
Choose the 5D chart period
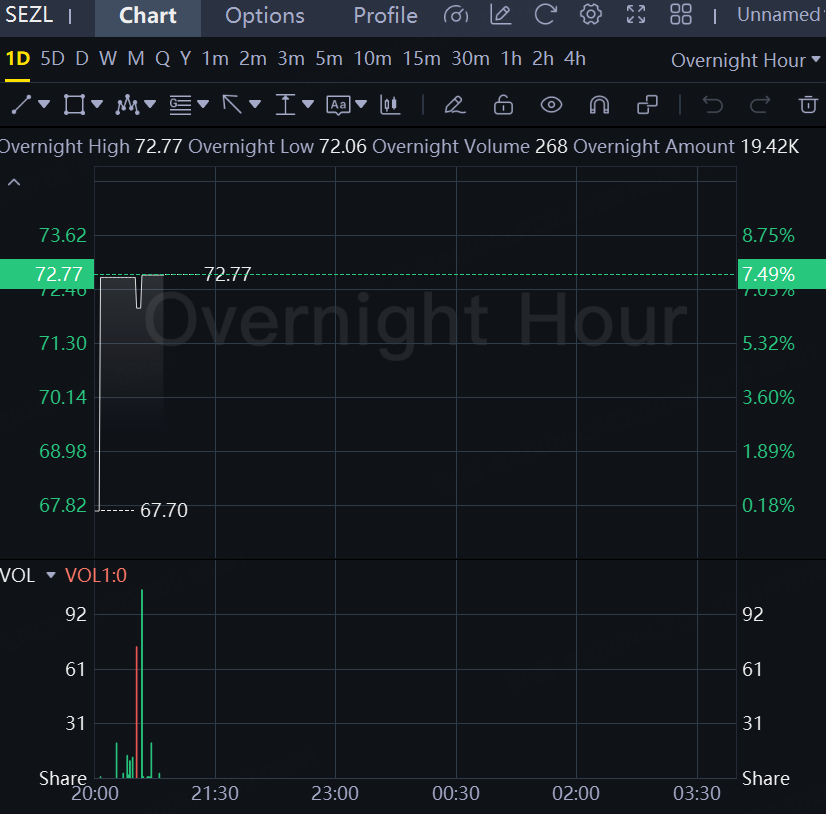(x=52, y=59)
